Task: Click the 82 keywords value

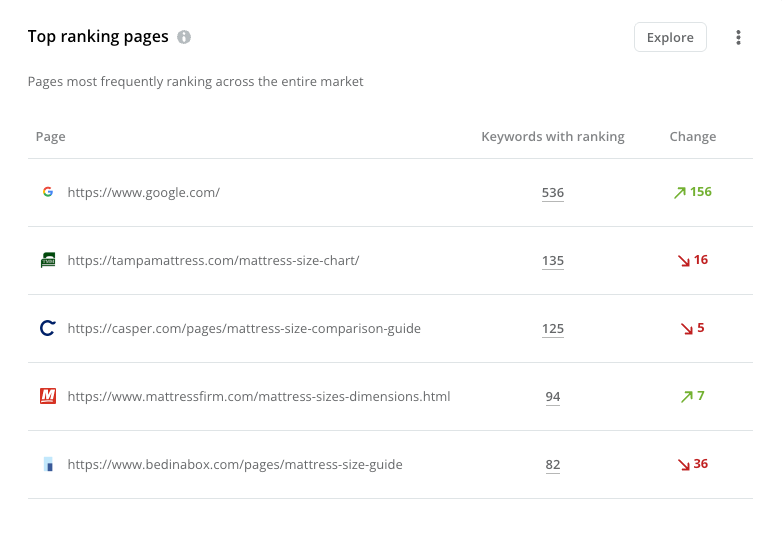Action: click(553, 465)
